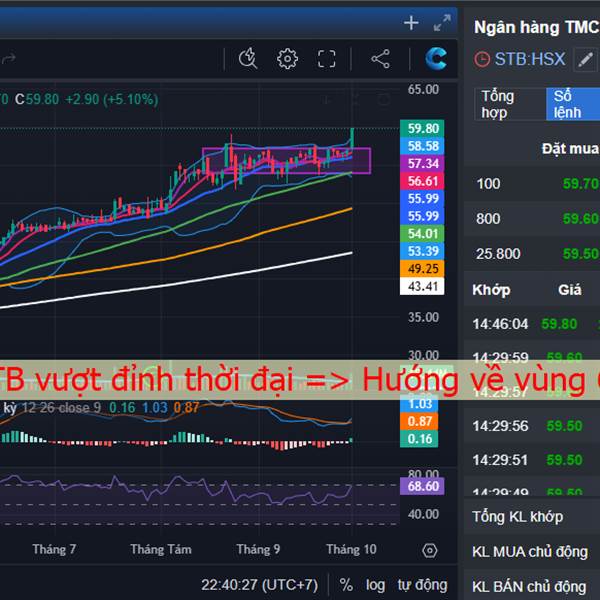Click the KL BÁN chủ động row
Screen dimensions: 600x600
point(532,587)
